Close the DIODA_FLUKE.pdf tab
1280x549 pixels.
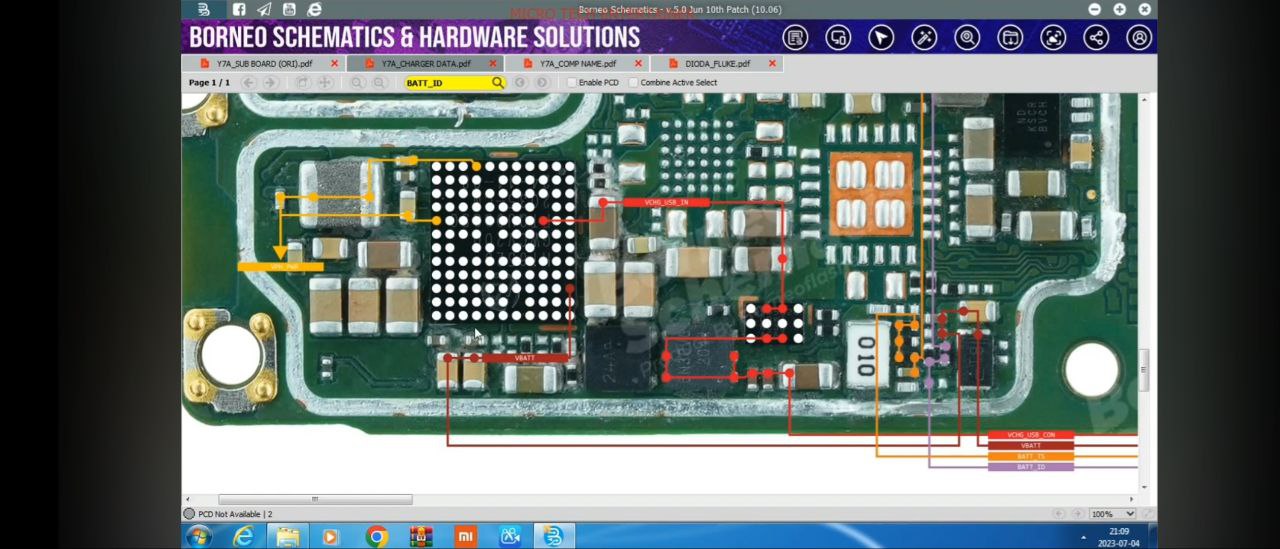[772, 63]
